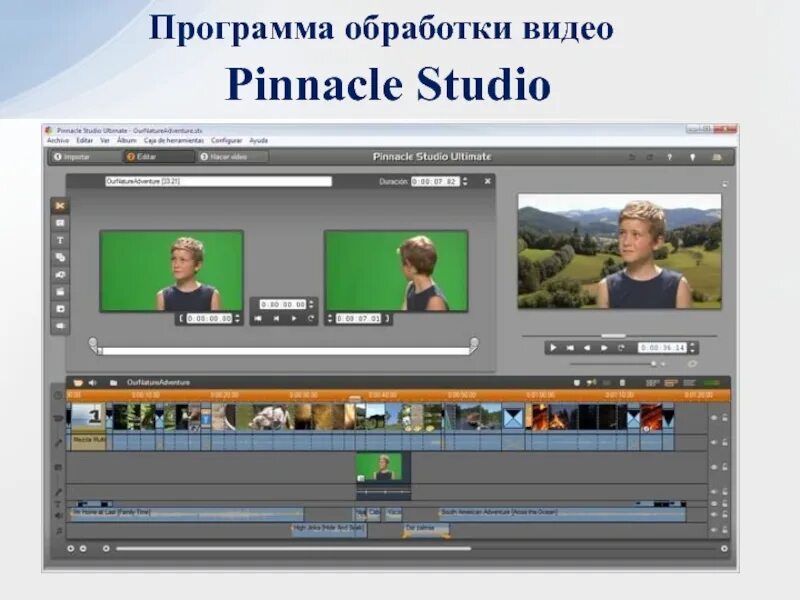The width and height of the screenshot is (800, 600).
Task: Select the South American Adventure audio clip
Action: 562,514
